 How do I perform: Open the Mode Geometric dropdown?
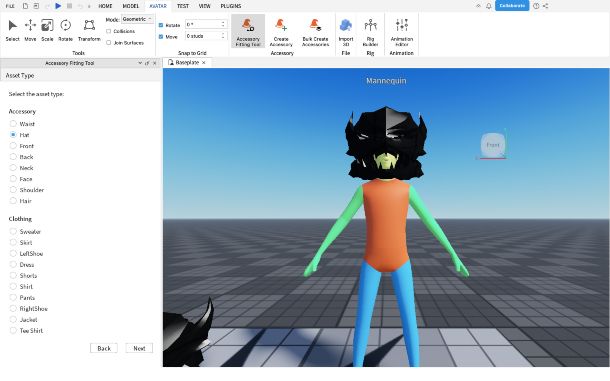pos(137,19)
